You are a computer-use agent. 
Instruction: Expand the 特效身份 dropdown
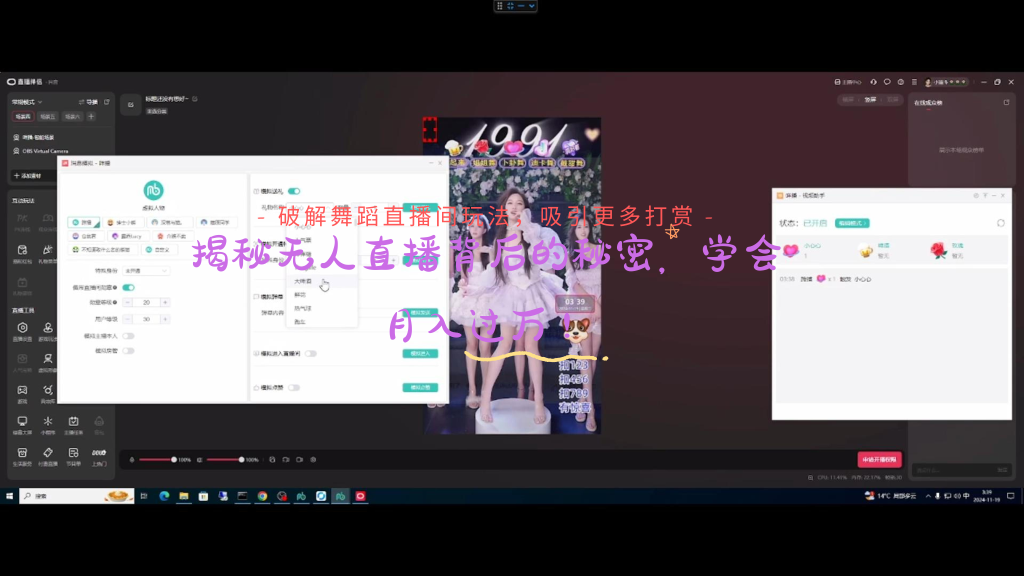coord(146,271)
